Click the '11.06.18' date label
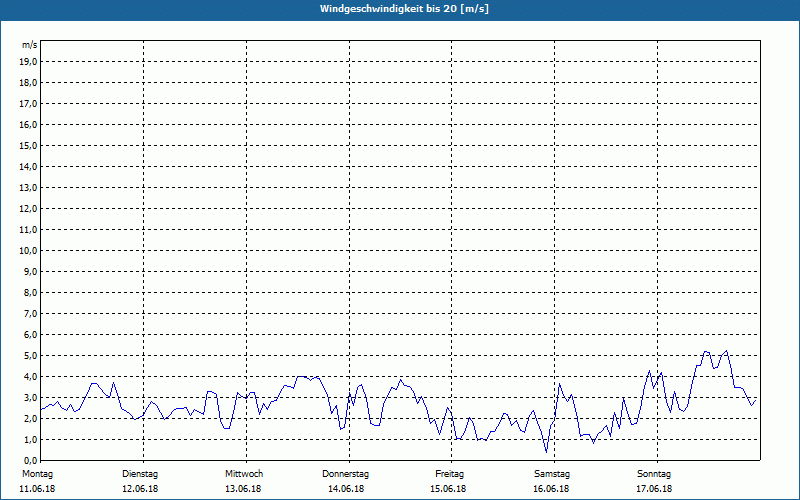This screenshot has height=500, width=800. [37, 489]
